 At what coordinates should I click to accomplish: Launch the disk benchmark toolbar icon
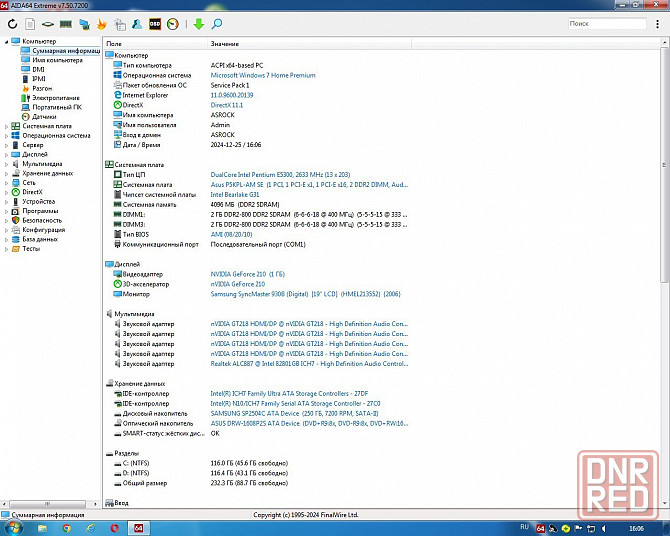pos(48,24)
